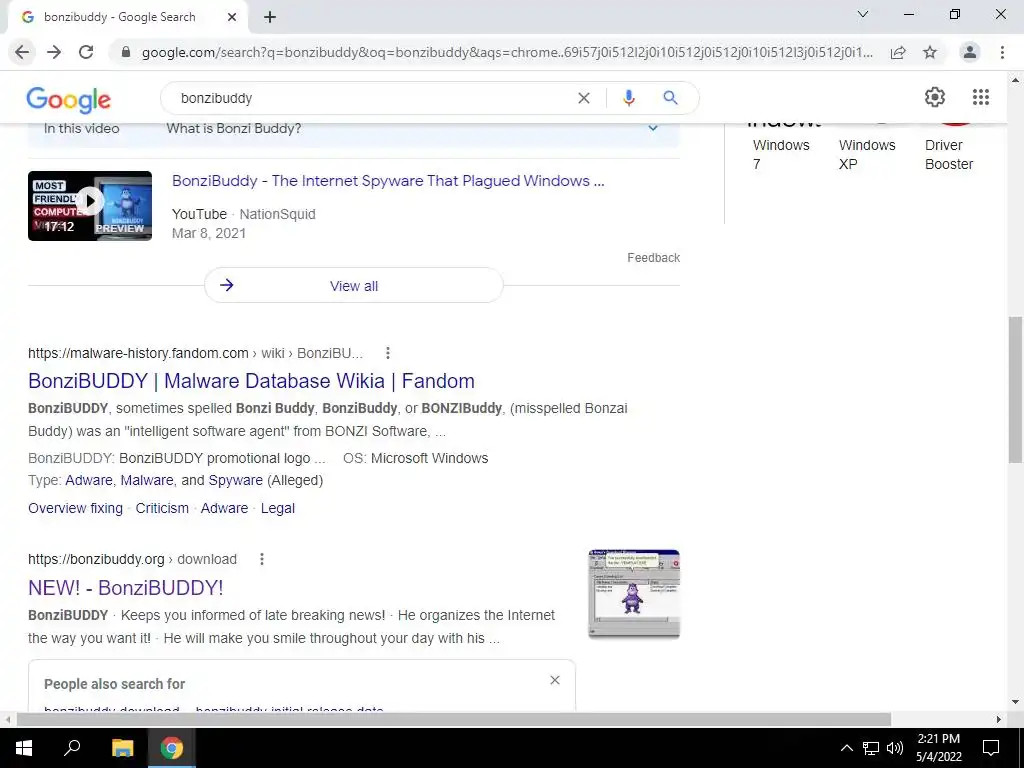
Task: Open the Chrome profile avatar icon
Action: [970, 52]
